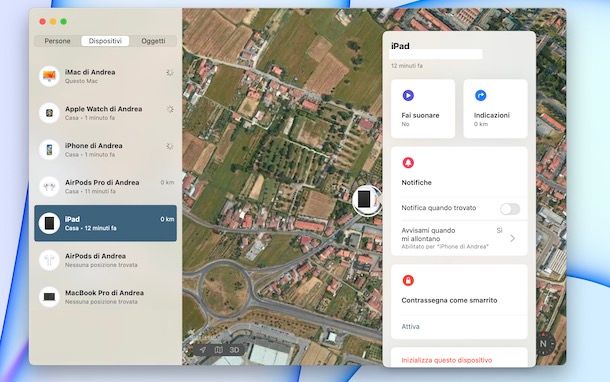Viewport: 610px width, 382px height.
Task: Click the red Notifiche bell icon
Action: 408,163
